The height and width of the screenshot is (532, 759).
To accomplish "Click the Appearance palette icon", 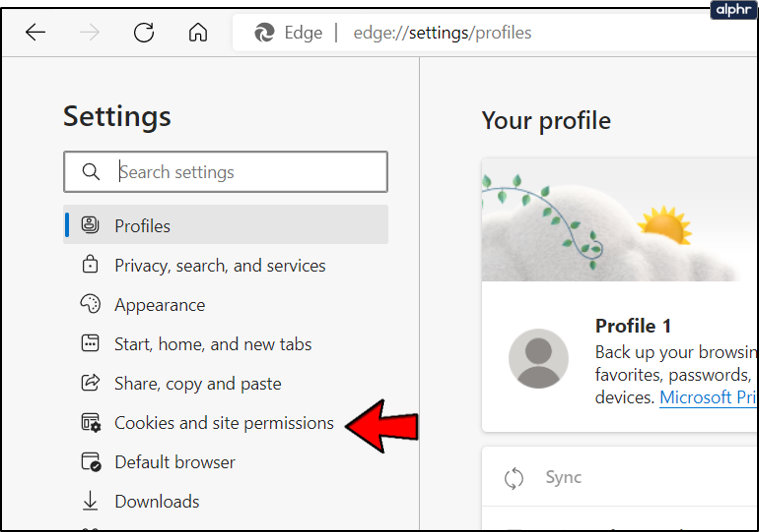I will tap(90, 304).
